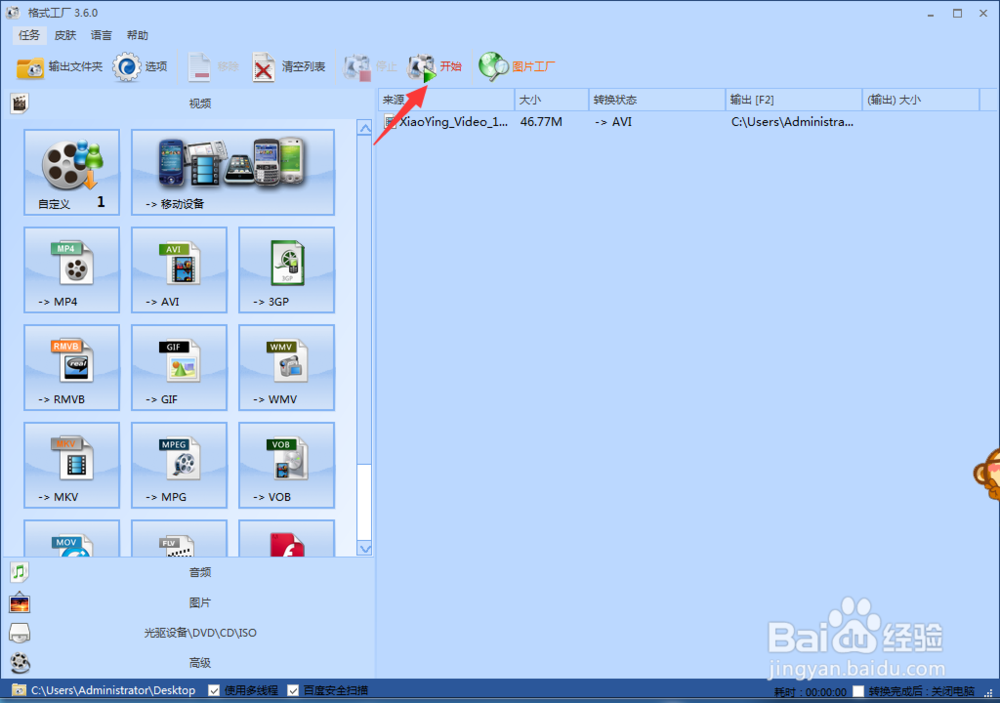1000x703 pixels.
Task: Click the 停止 stop toolbar button
Action: pos(371,66)
